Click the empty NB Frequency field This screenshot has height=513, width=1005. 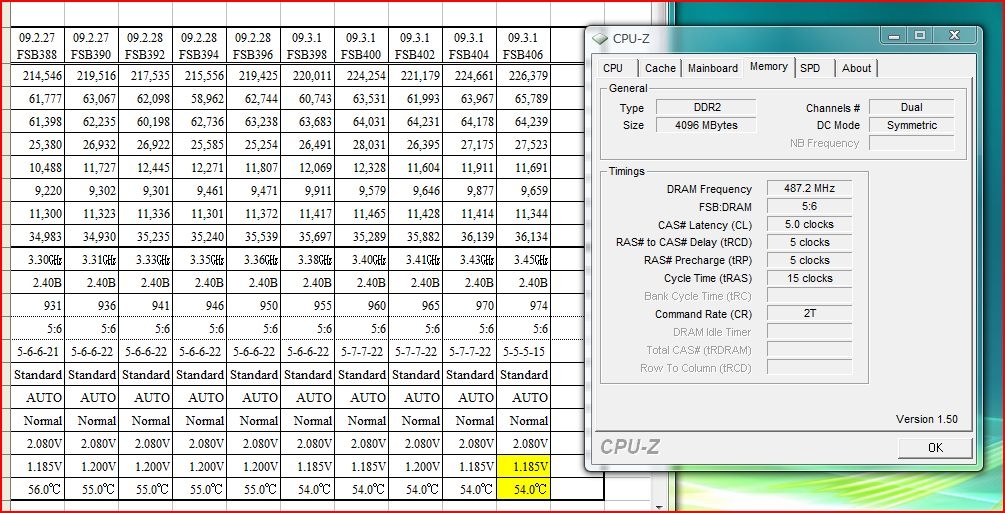tap(911, 143)
